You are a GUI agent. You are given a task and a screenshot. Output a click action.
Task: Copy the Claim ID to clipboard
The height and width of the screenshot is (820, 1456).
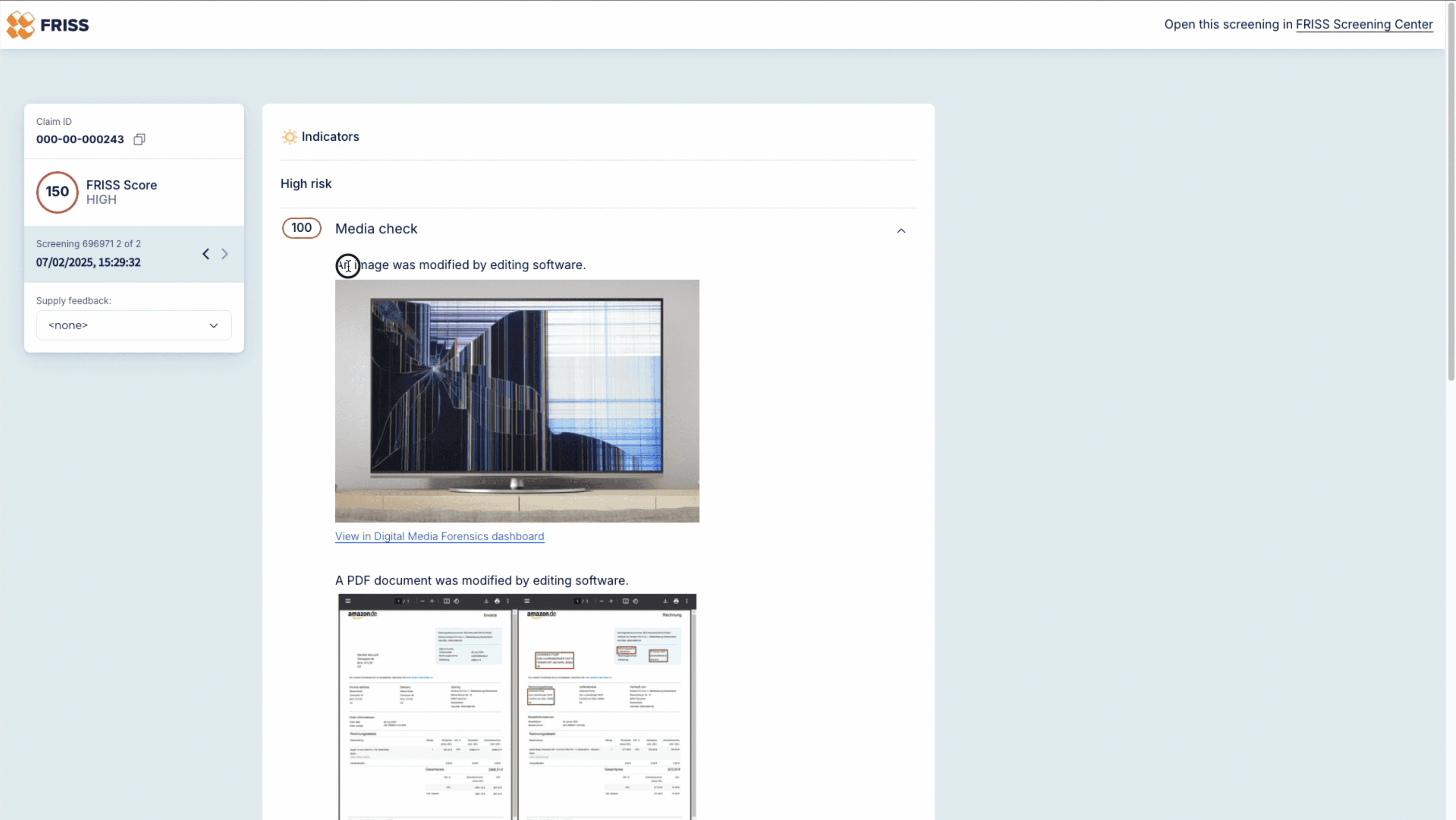pyautogui.click(x=139, y=139)
